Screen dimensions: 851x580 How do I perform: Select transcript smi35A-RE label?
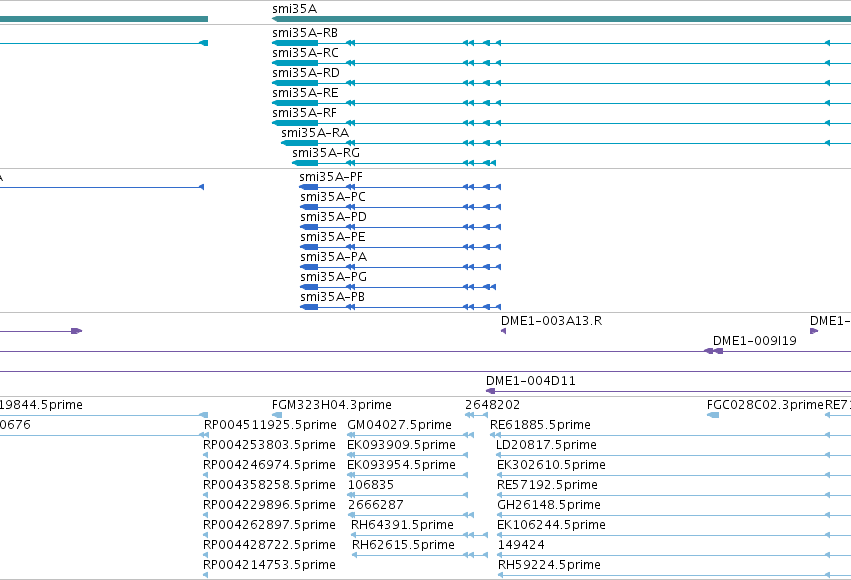[x=305, y=93]
